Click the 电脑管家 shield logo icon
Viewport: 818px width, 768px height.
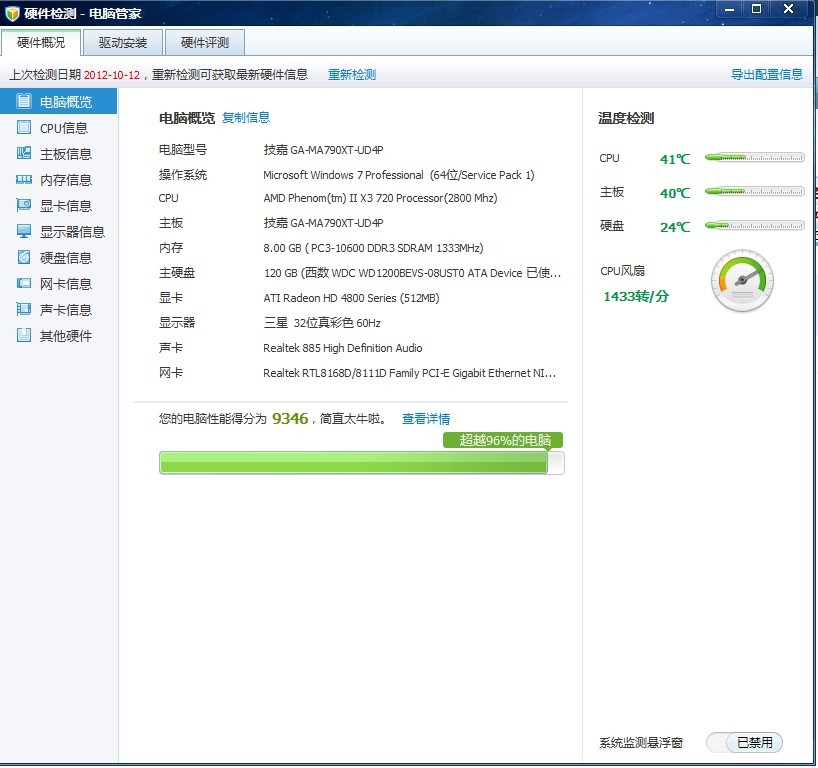(x=12, y=13)
